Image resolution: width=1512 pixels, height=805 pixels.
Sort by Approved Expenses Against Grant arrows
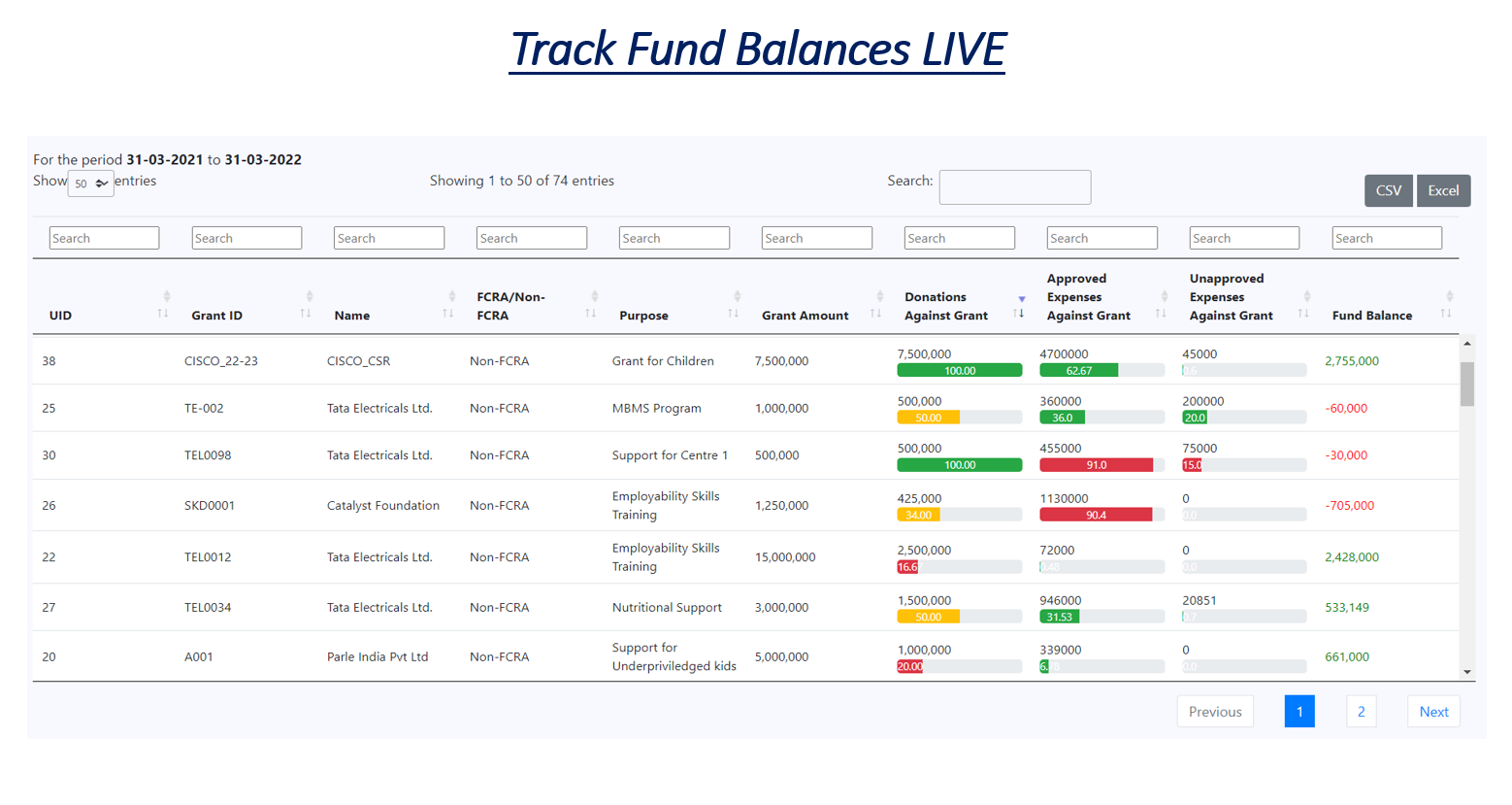coord(1163,305)
